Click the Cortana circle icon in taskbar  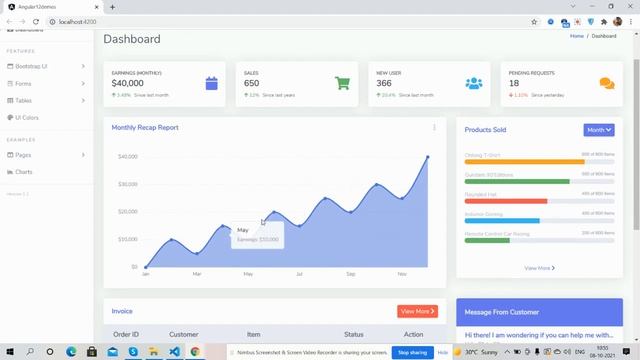(x=50, y=351)
